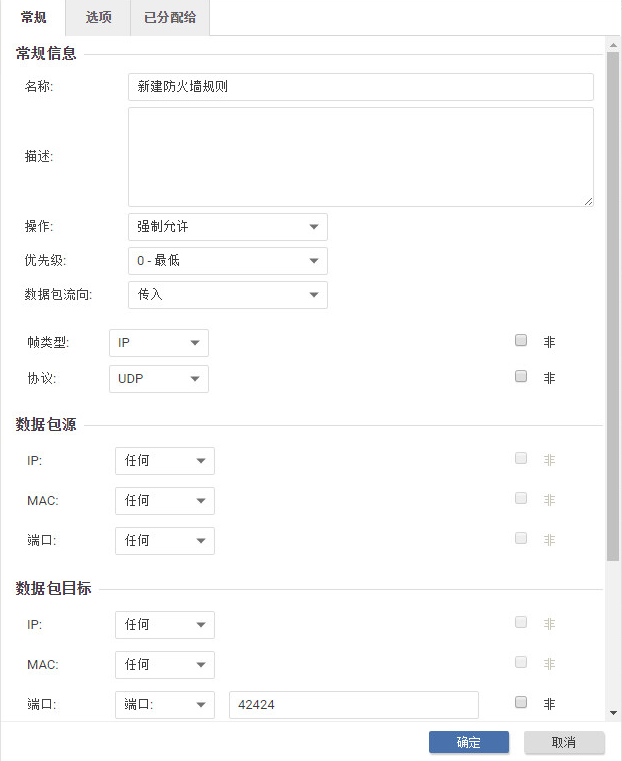The image size is (622, 761).
Task: Expand the 优先级 dropdown
Action: coord(227,261)
